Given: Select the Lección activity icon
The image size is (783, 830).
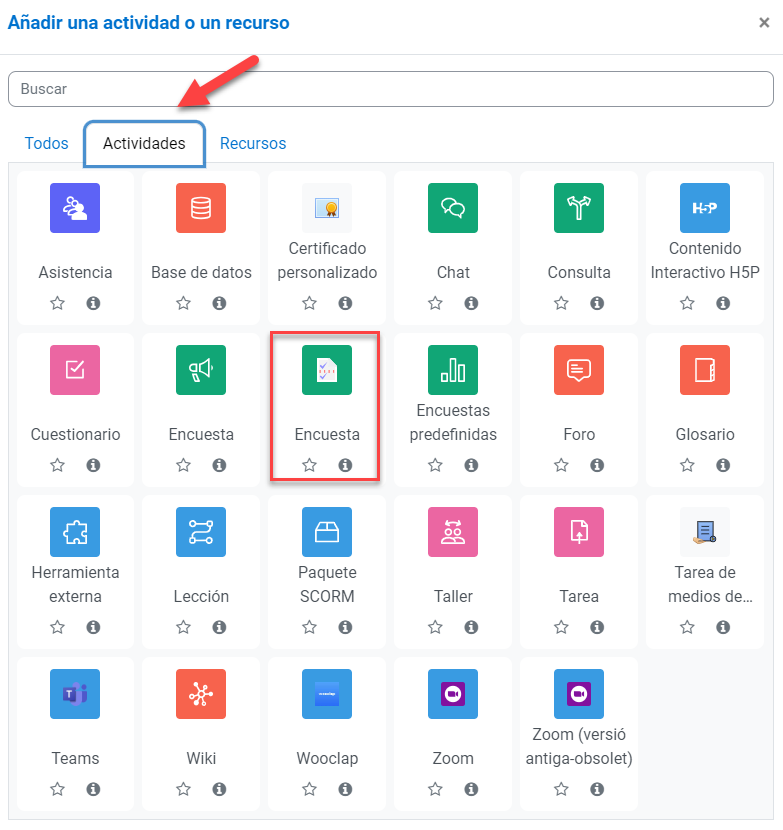Looking at the screenshot, I should tap(201, 532).
